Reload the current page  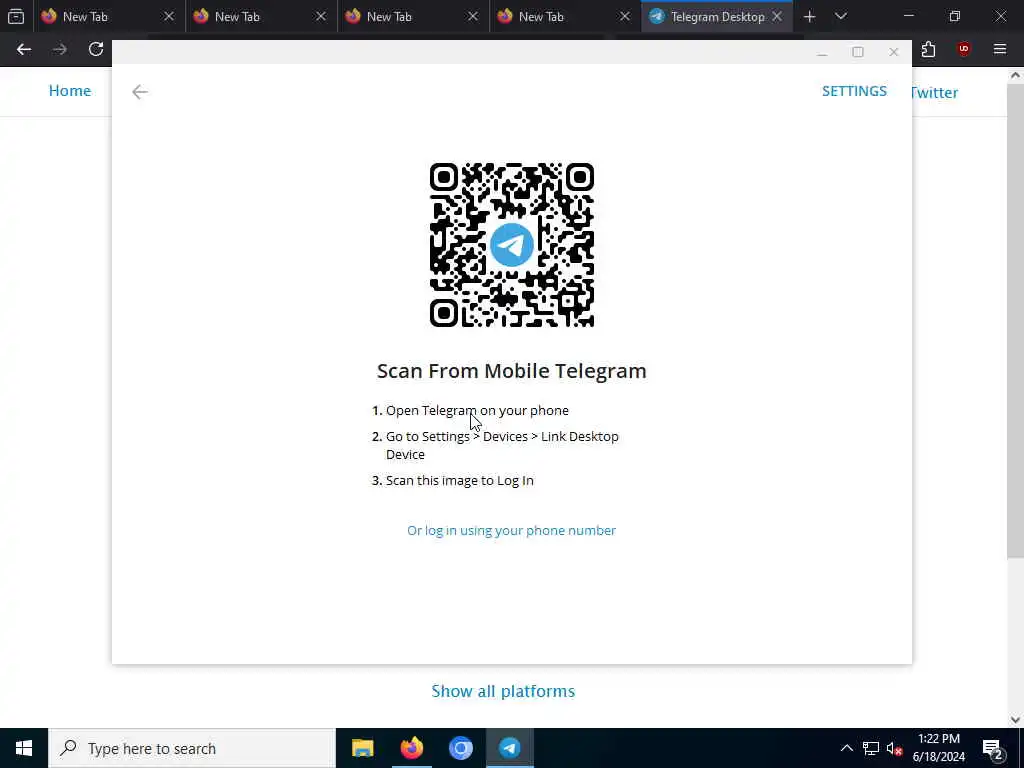[x=96, y=49]
